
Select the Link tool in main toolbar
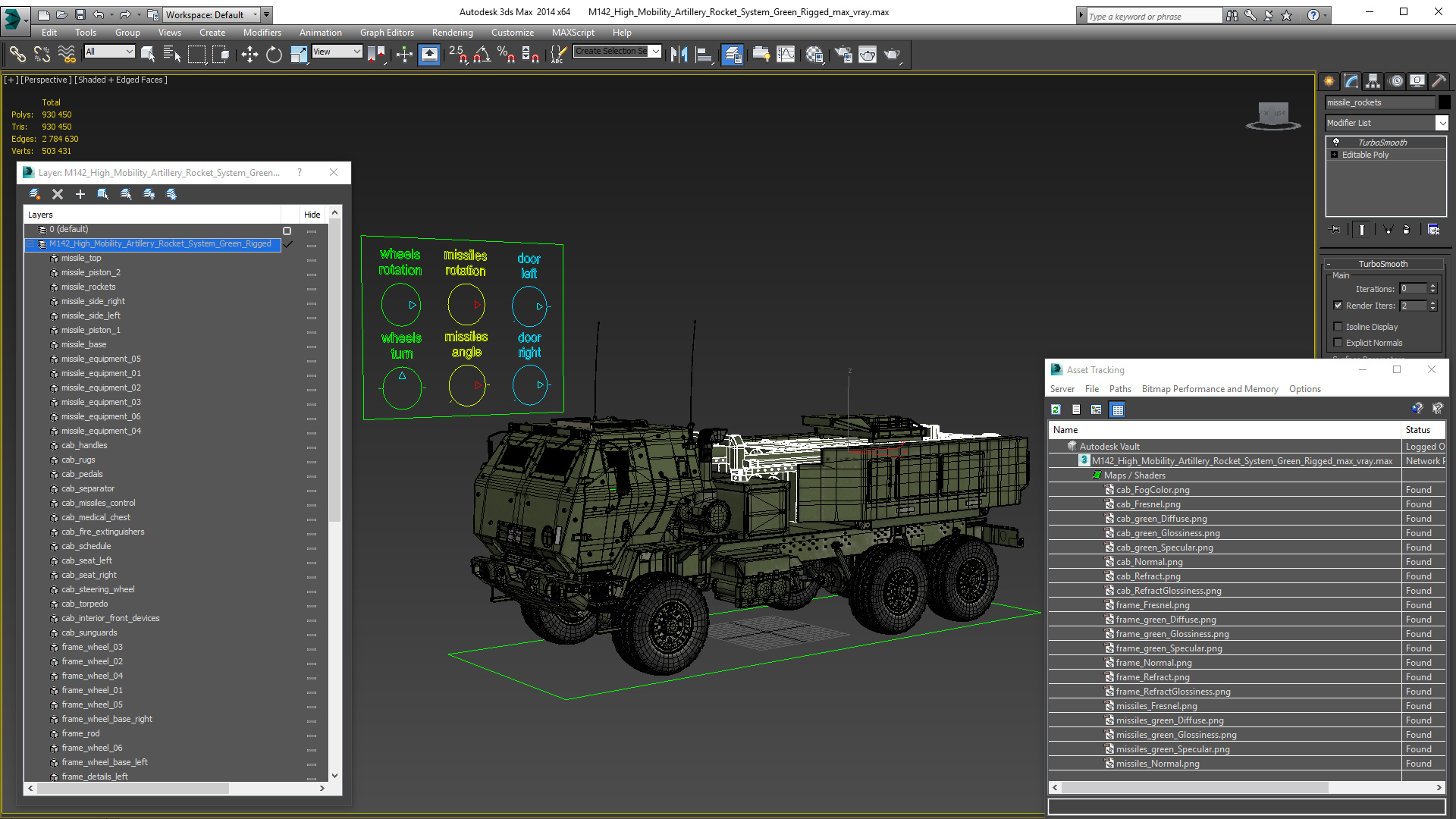click(17, 54)
